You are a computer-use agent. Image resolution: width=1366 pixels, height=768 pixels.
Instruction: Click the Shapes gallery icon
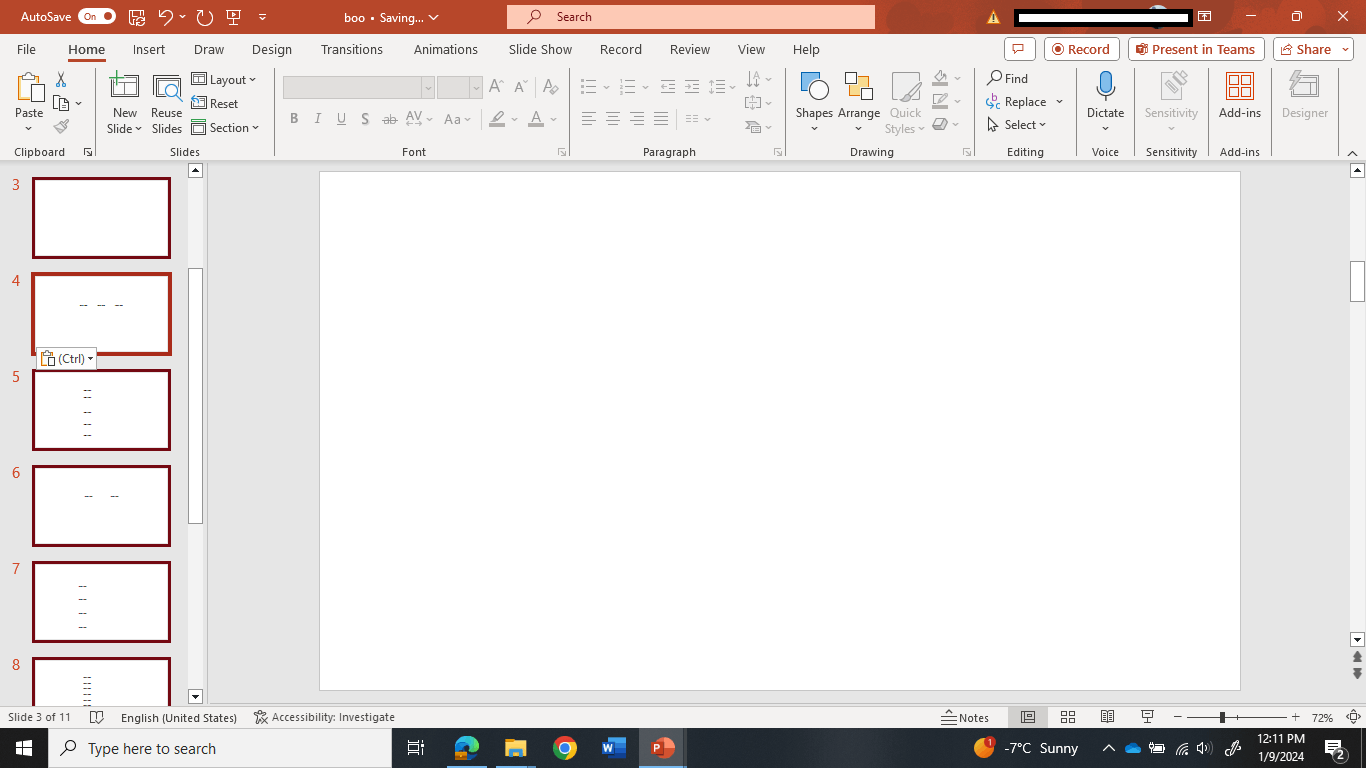pos(814,90)
